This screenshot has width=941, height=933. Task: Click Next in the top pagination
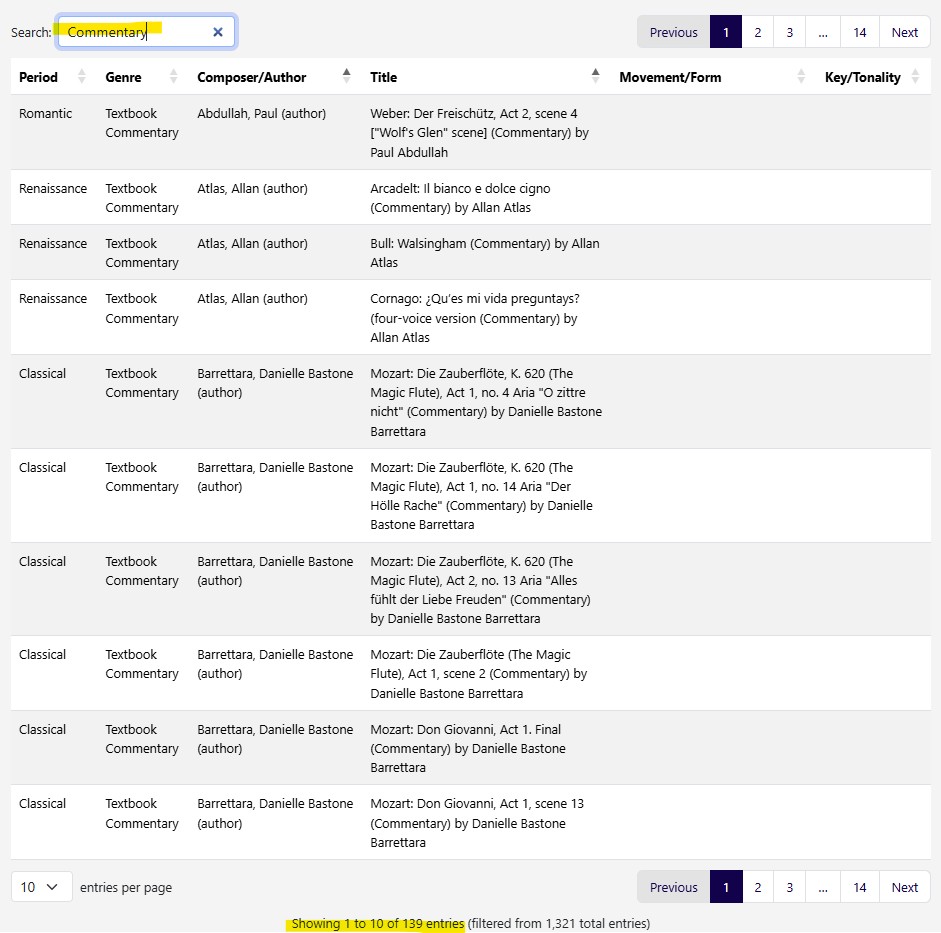[904, 32]
